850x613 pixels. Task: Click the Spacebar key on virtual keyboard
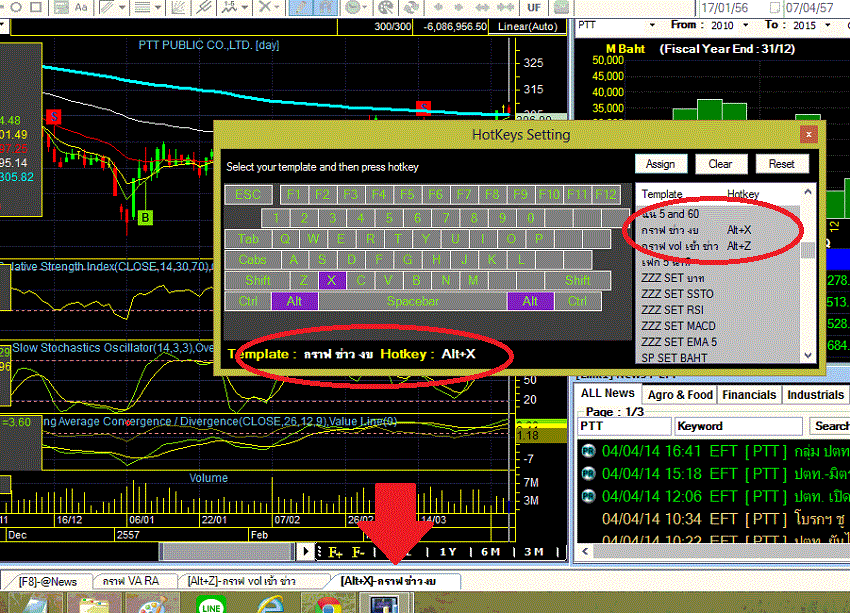[412, 301]
